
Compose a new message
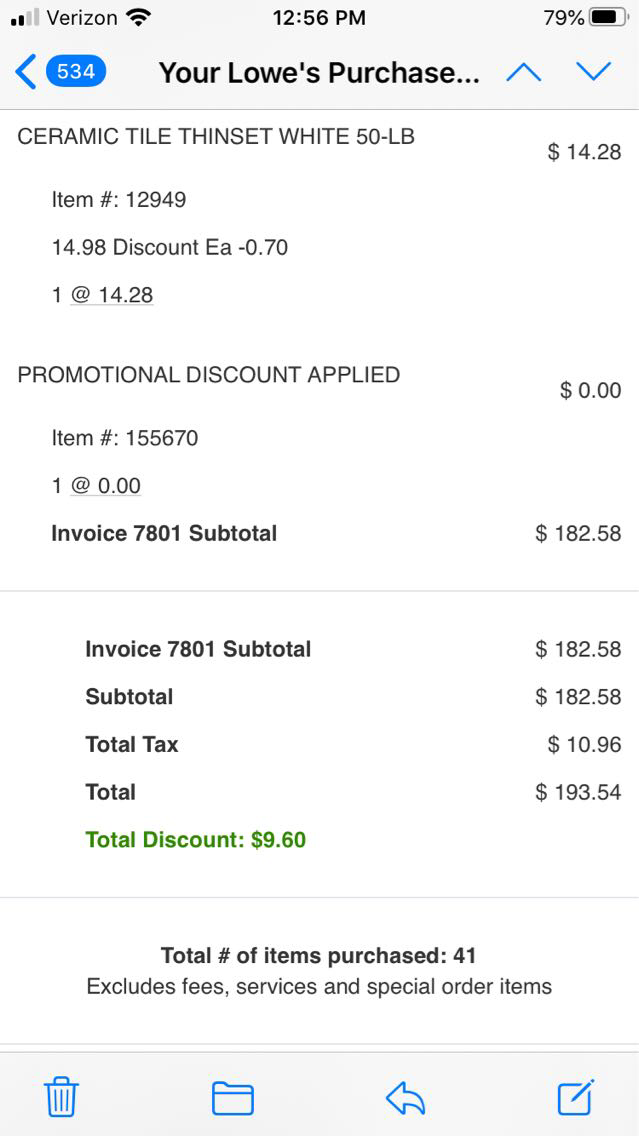point(576,1098)
